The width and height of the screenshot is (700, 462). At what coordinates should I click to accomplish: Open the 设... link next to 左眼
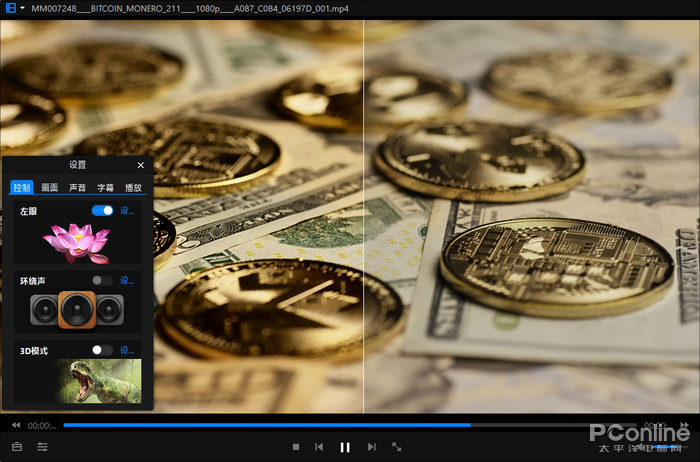(x=127, y=211)
